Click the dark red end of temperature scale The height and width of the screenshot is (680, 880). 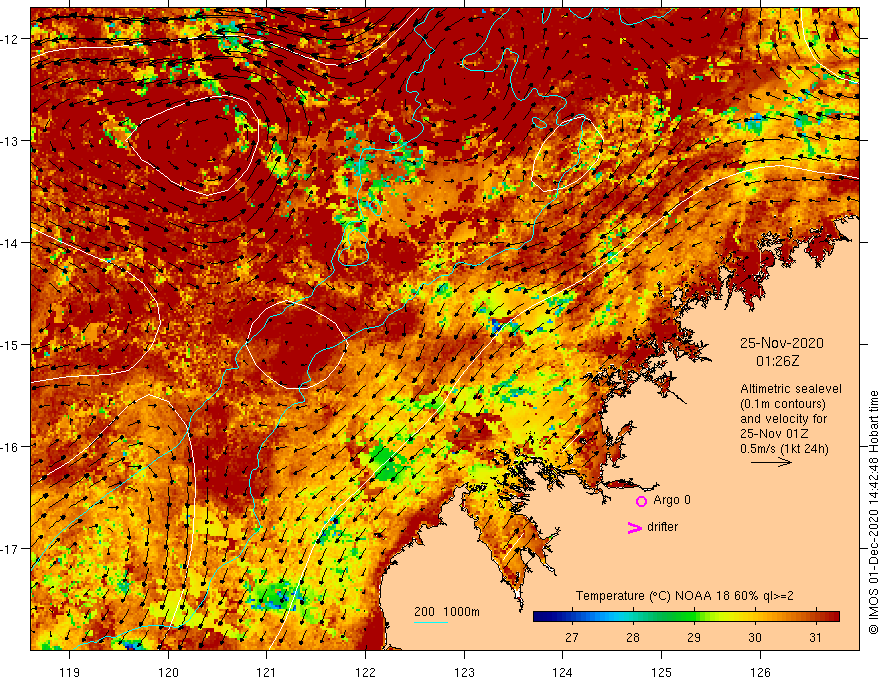[834, 617]
